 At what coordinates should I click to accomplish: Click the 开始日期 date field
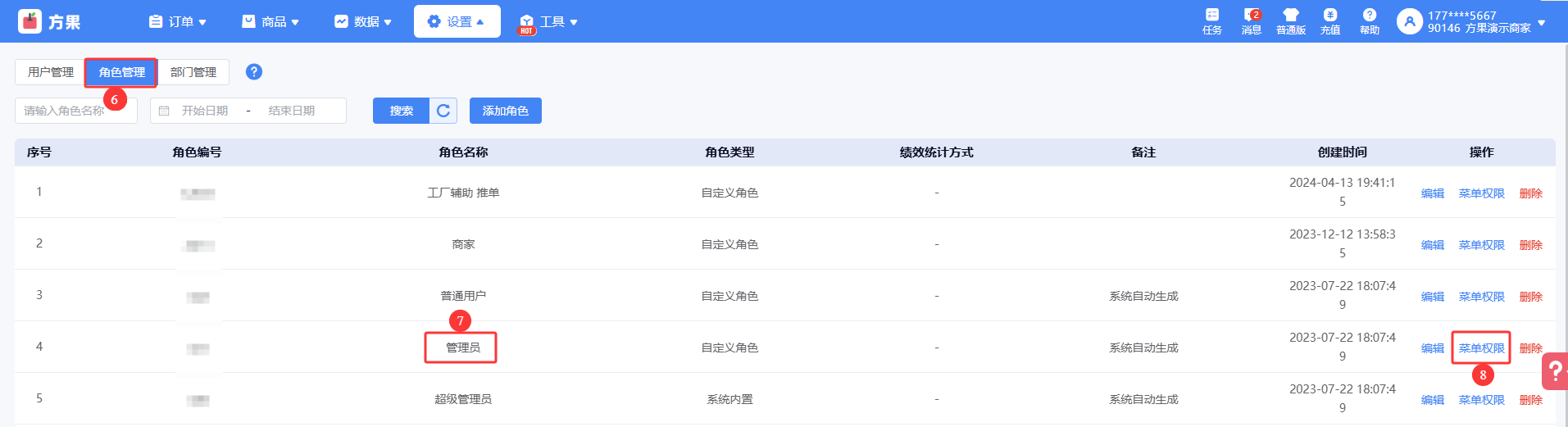point(205,111)
